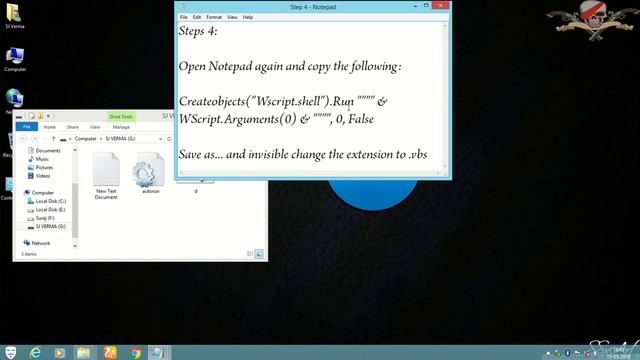Select Computer in the navigation pane
640x360 pixels.
click(39, 193)
